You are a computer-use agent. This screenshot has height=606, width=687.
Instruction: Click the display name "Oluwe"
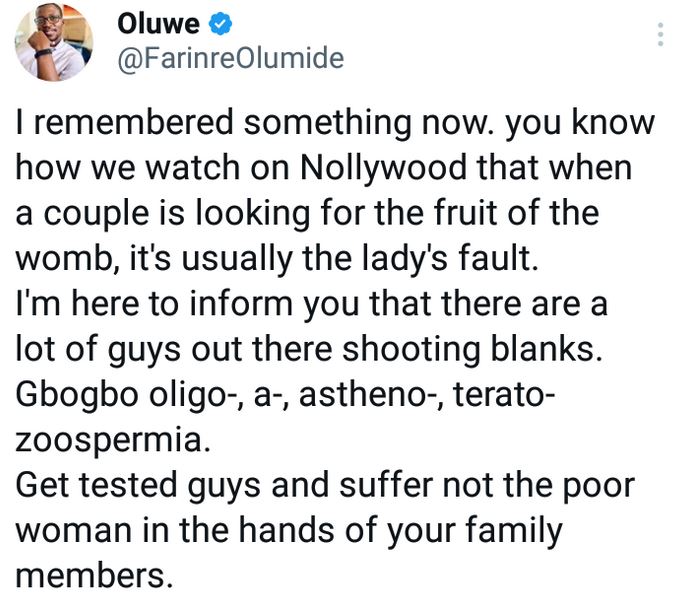point(158,22)
